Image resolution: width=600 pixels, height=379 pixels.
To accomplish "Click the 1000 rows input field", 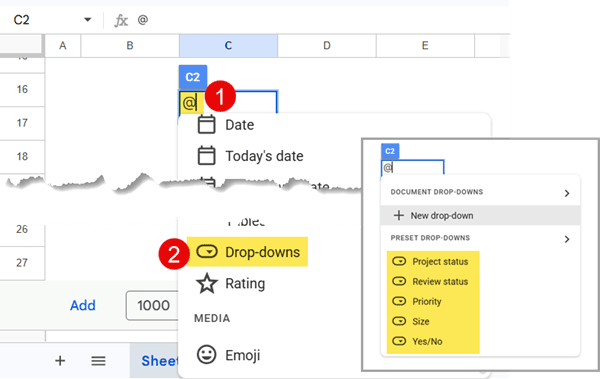I will (x=152, y=305).
